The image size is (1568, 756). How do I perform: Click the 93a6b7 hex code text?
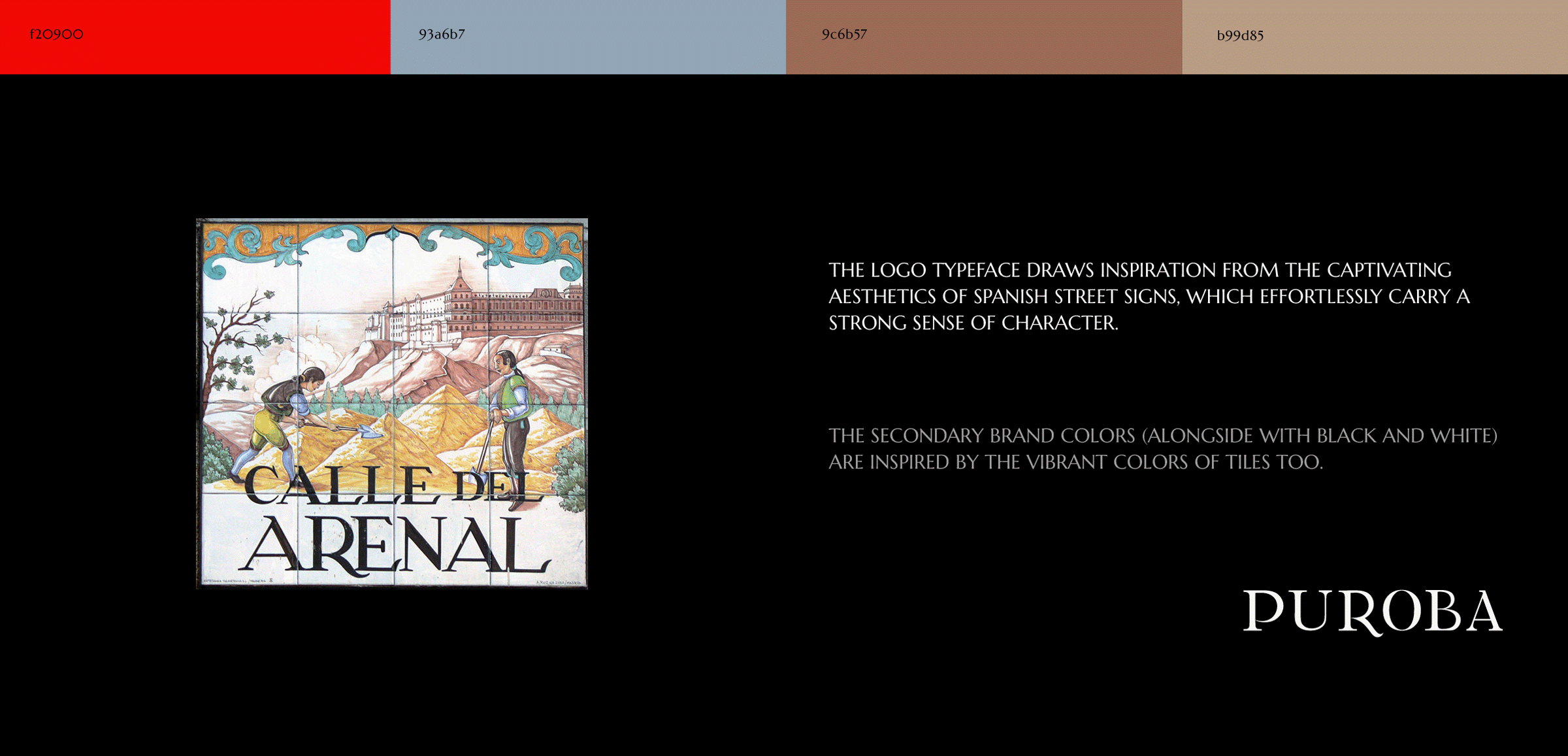(442, 34)
